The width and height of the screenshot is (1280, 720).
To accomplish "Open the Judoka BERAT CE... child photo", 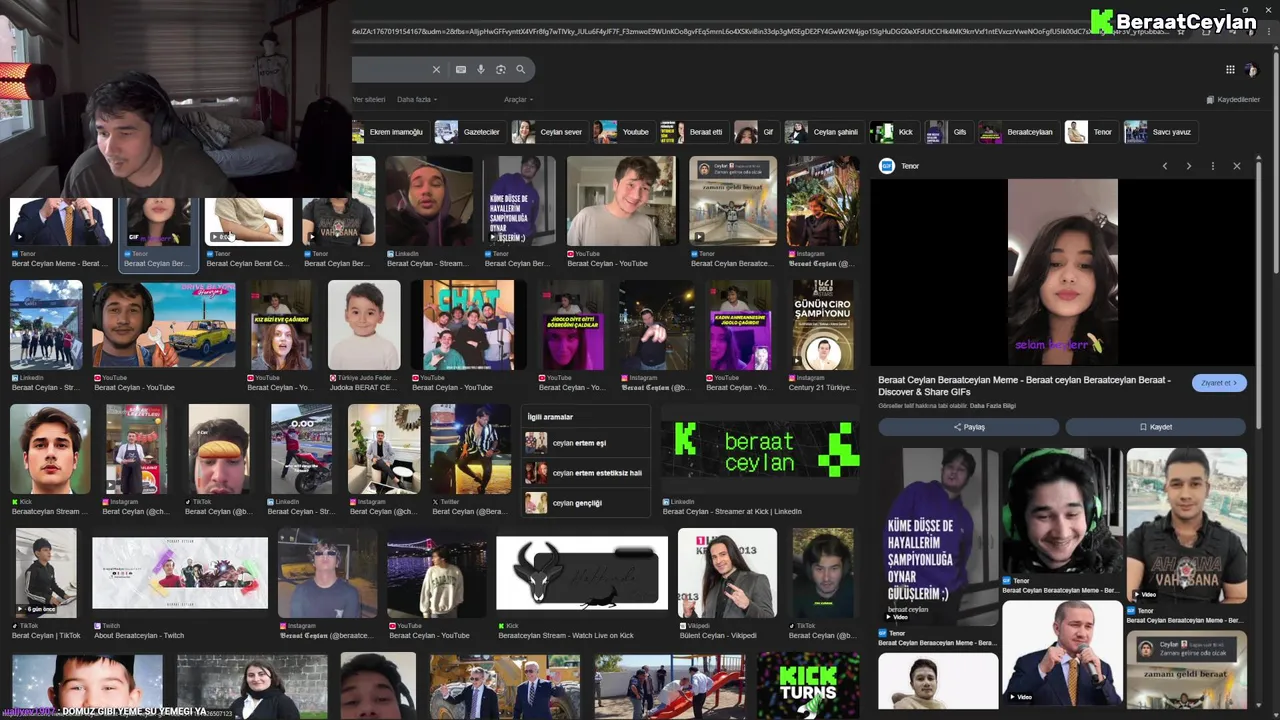I will coord(364,325).
